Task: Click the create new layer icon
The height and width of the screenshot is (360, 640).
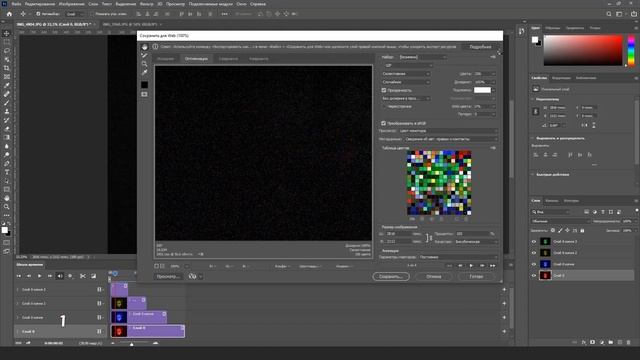Action: [620, 342]
